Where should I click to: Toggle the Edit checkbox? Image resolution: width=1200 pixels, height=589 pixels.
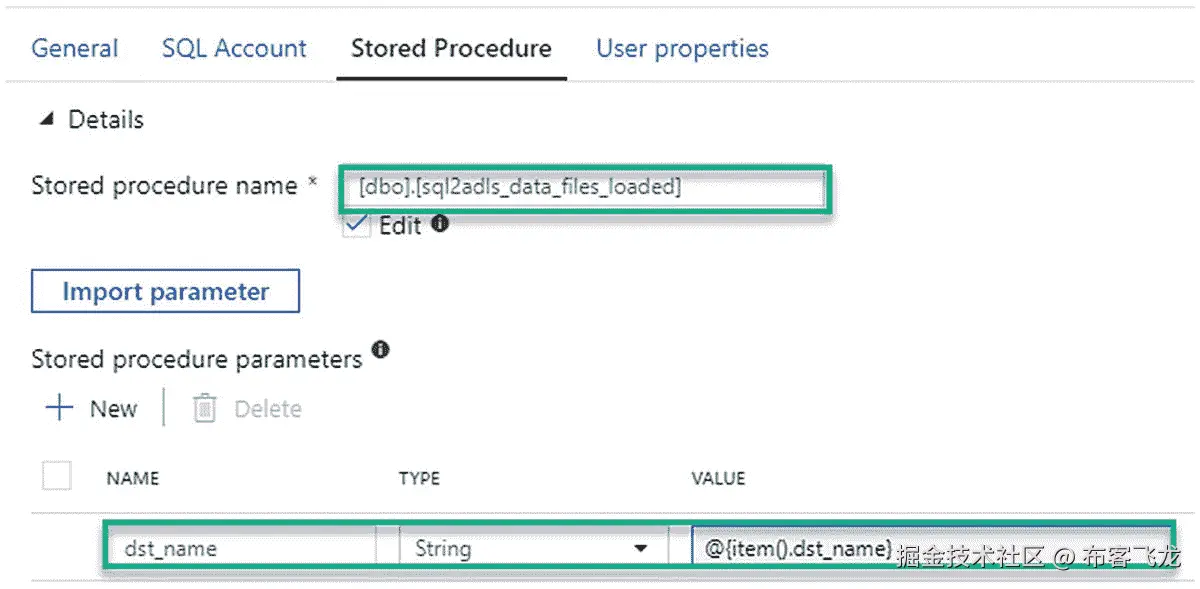356,224
